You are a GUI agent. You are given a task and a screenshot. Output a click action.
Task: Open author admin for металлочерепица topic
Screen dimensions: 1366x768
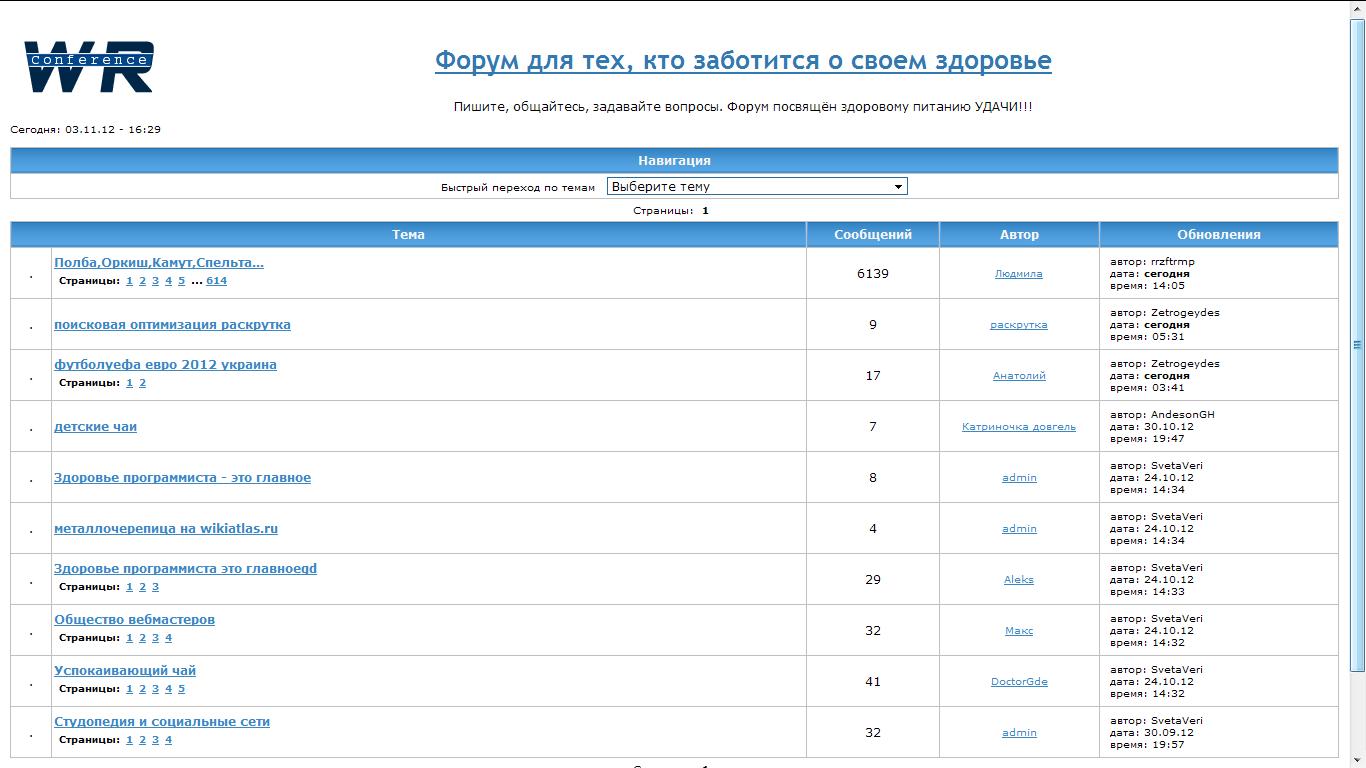coord(1019,529)
